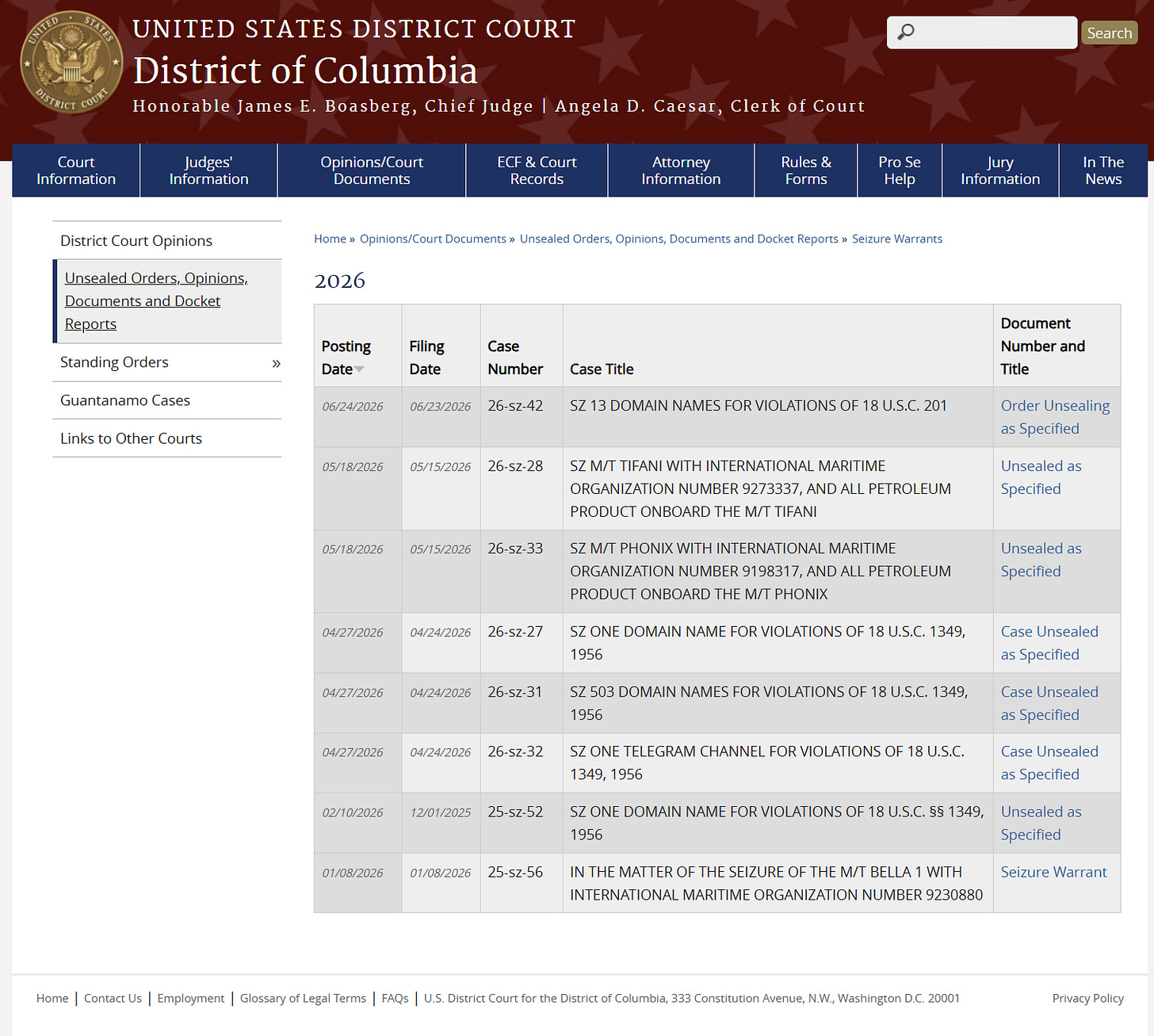
Task: Open the In The News menu
Action: click(x=1103, y=170)
